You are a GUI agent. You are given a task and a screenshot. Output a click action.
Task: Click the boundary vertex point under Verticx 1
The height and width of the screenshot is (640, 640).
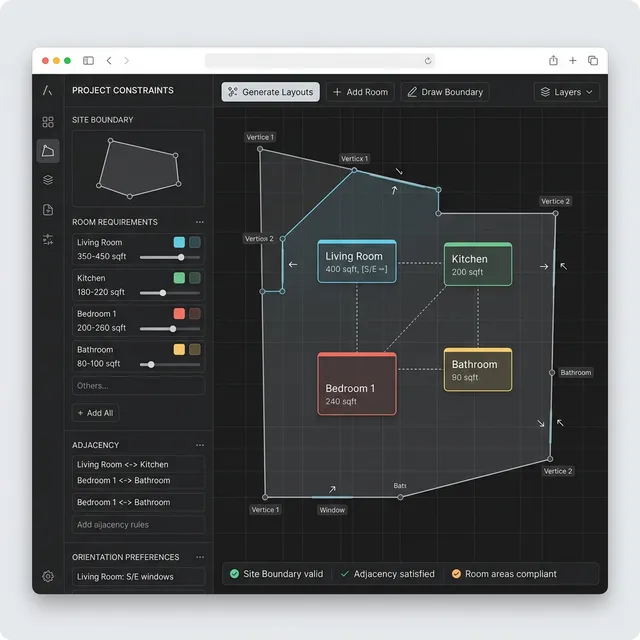[354, 170]
